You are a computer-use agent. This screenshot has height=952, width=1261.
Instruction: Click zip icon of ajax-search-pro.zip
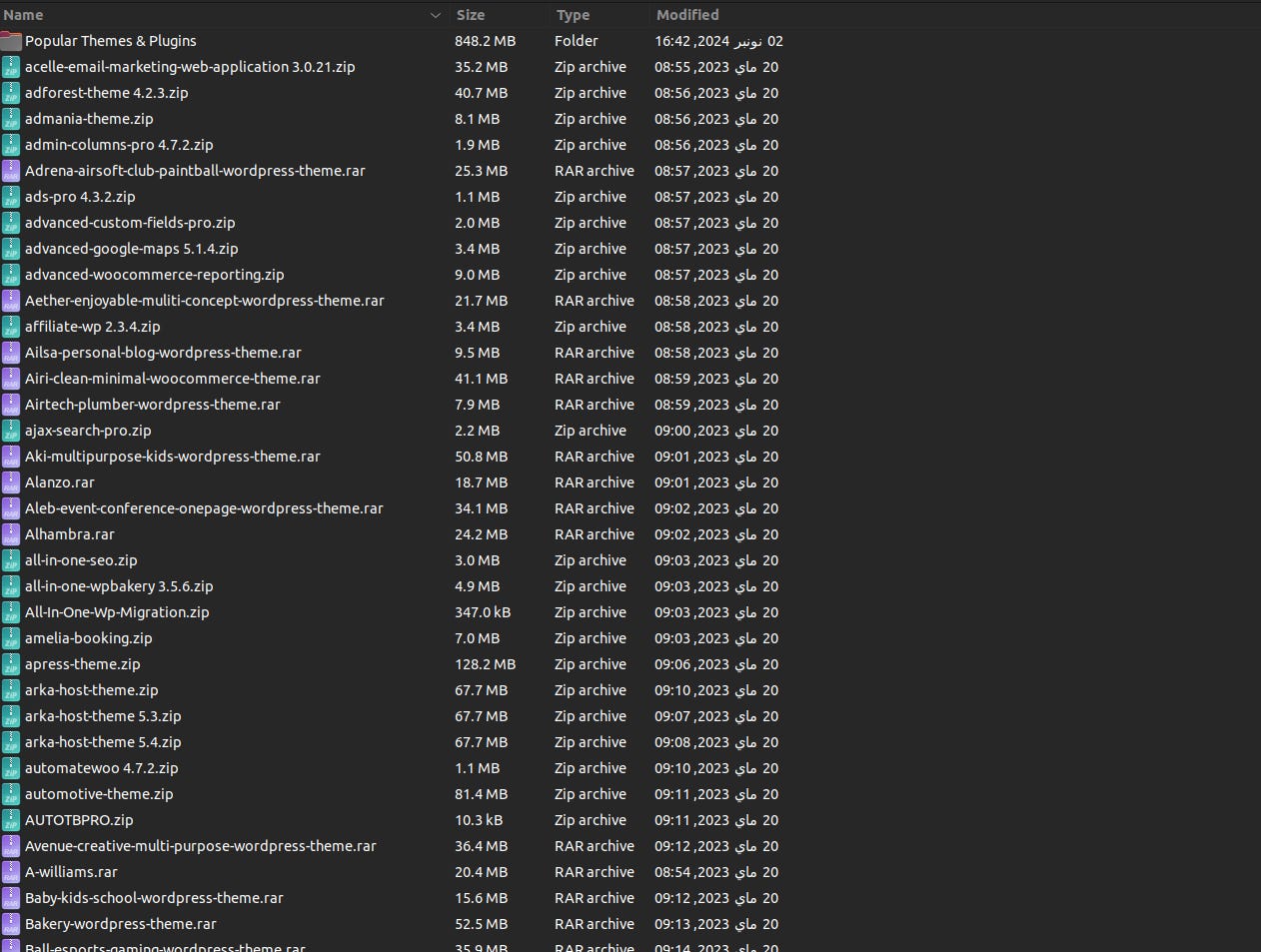(x=11, y=431)
